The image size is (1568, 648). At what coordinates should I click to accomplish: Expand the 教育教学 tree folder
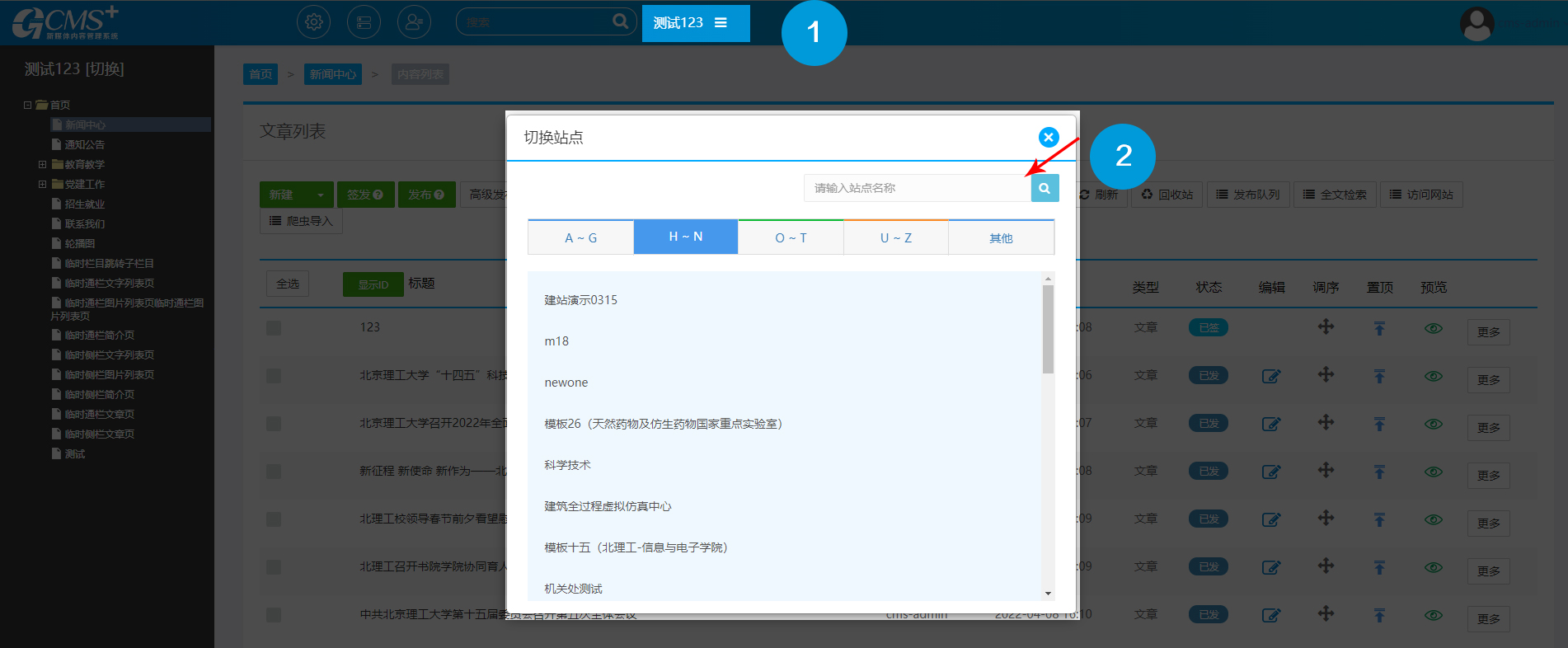pyautogui.click(x=43, y=165)
